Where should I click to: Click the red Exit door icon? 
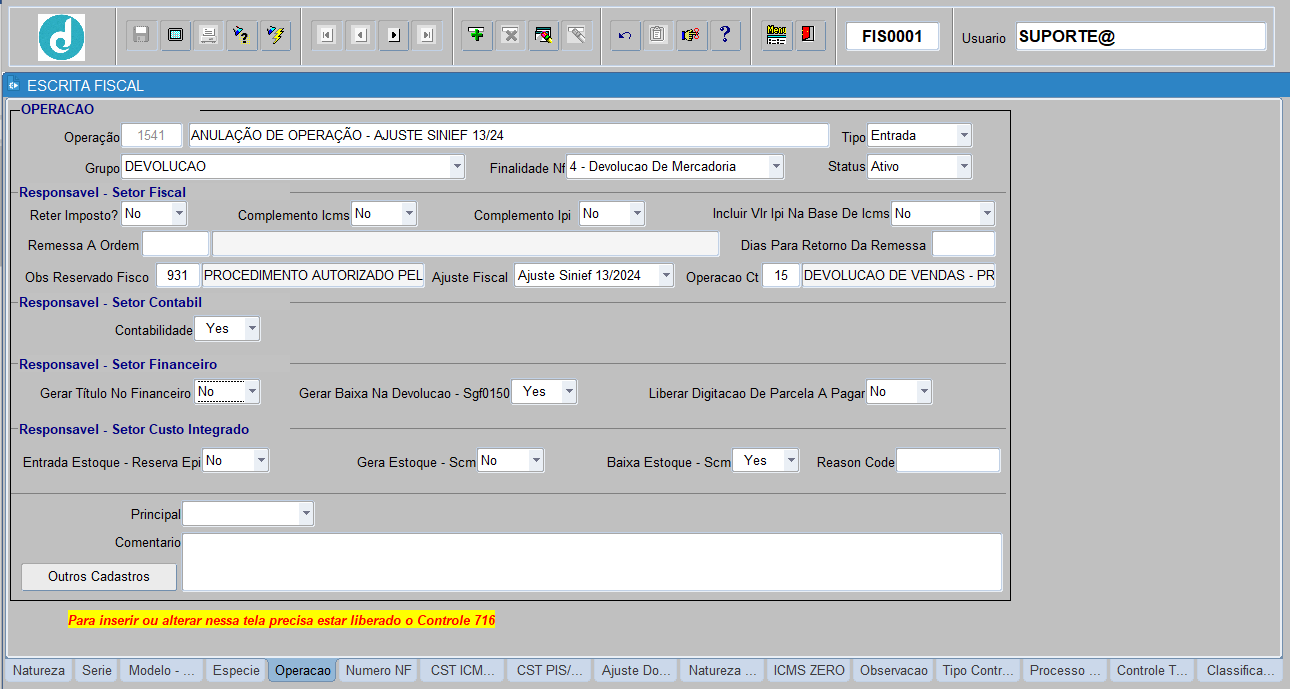808,36
